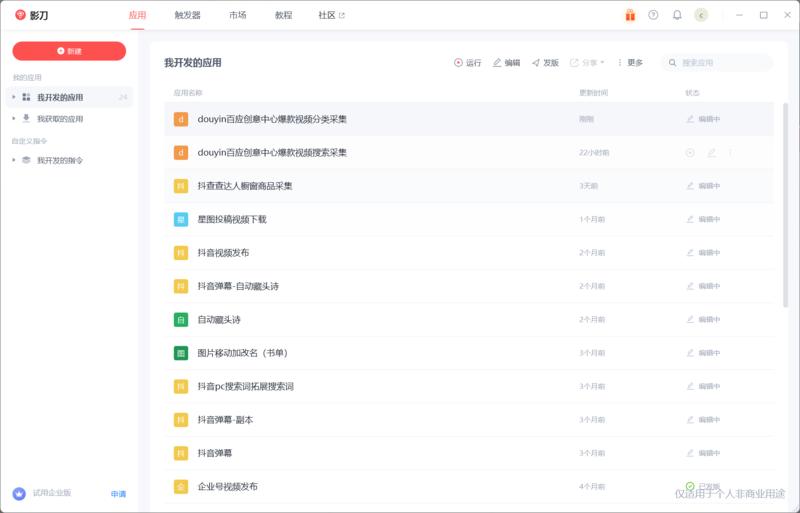The width and height of the screenshot is (800, 513).
Task: Click 编辑中 status on the 星图投稿视频下载 row
Action: 703,219
